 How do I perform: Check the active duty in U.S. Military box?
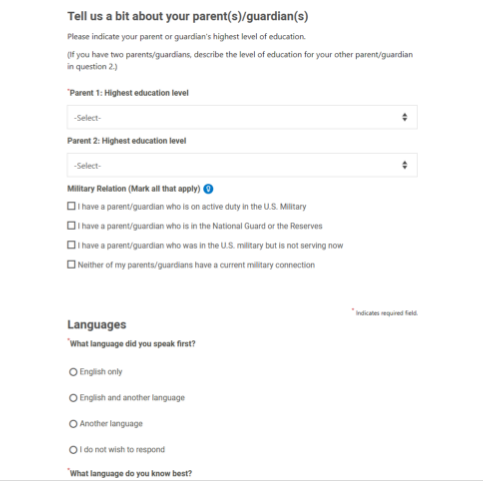[71, 206]
